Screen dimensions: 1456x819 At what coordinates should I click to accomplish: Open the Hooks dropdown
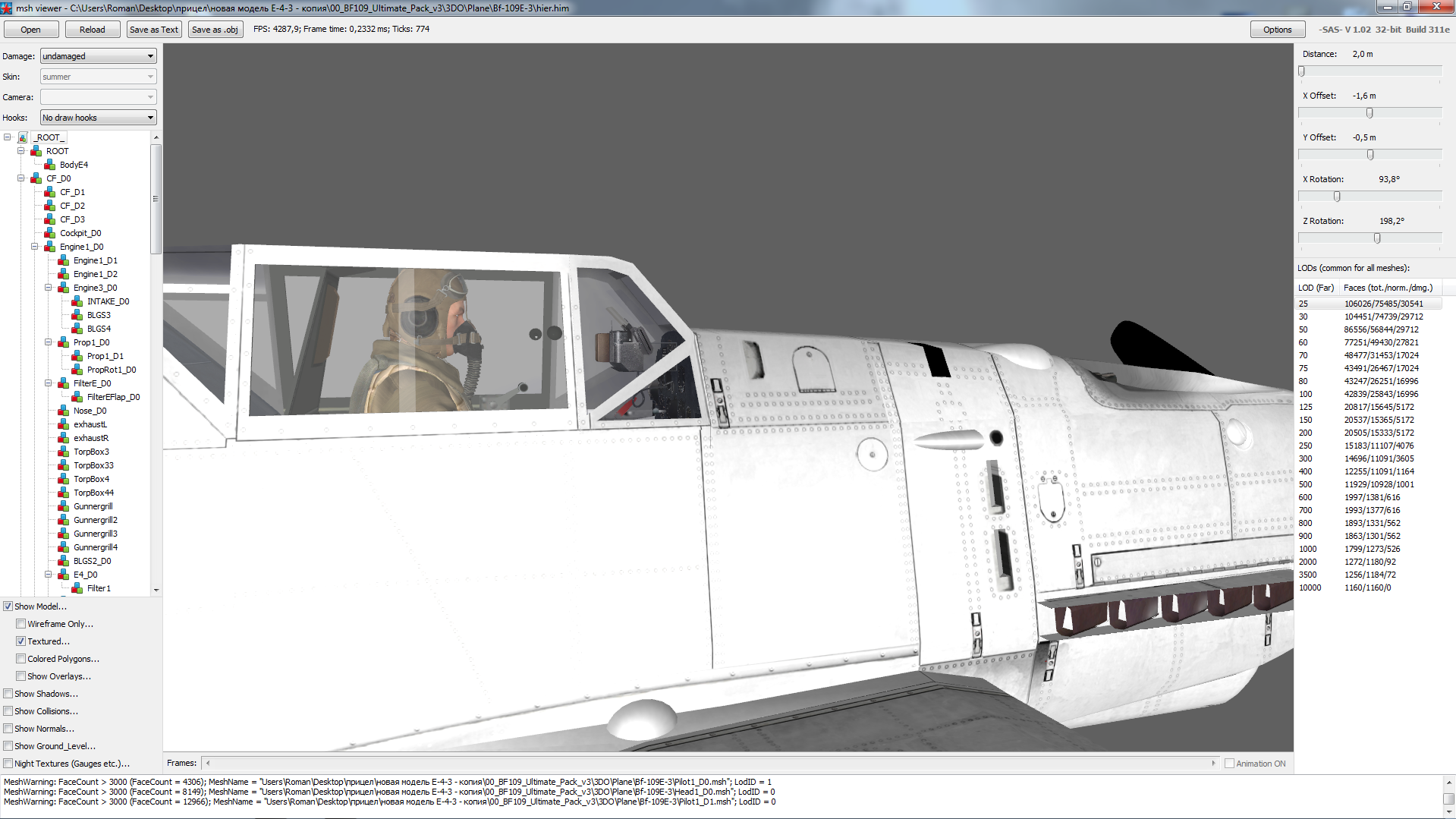(x=99, y=118)
